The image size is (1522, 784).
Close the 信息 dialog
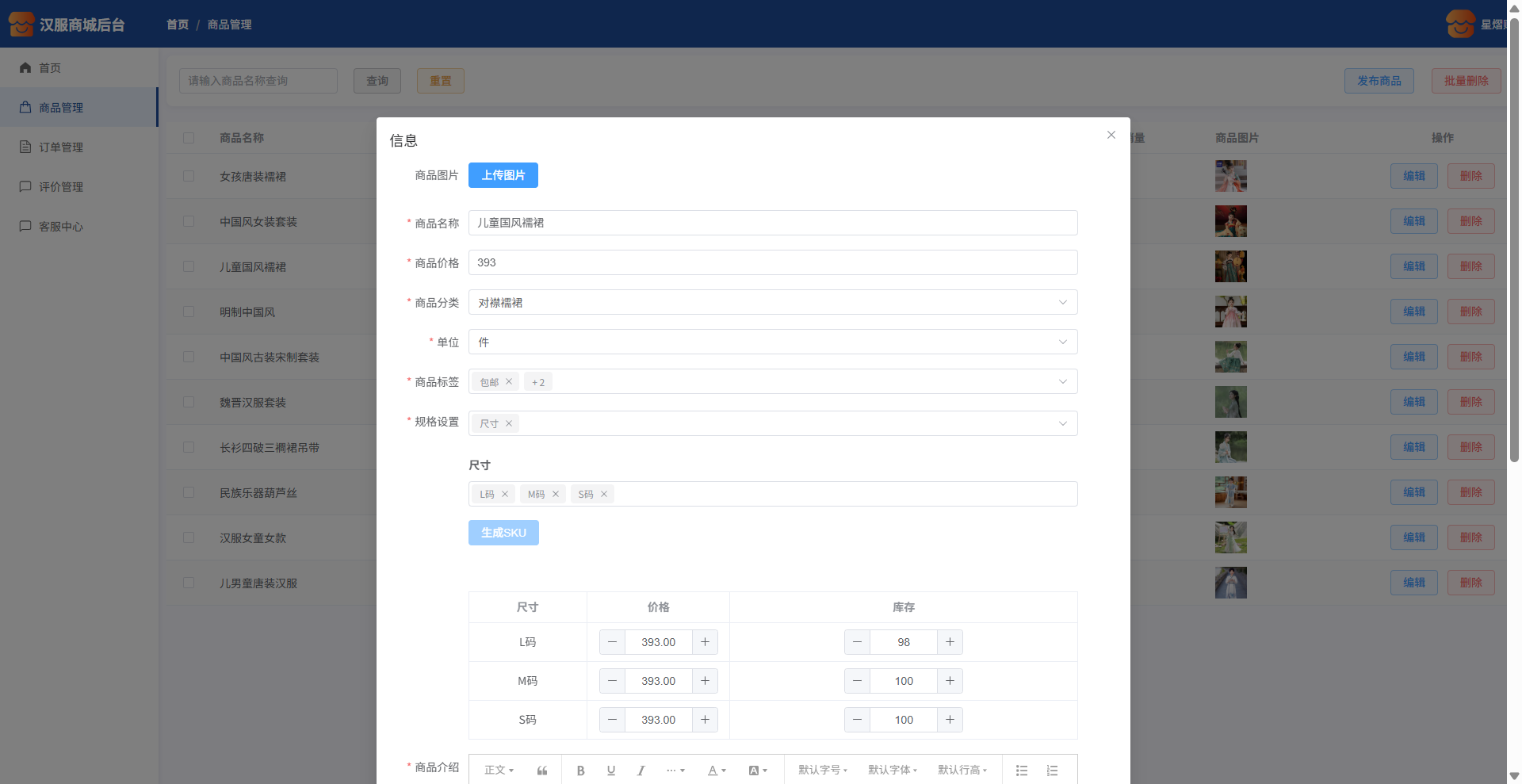coord(1111,135)
